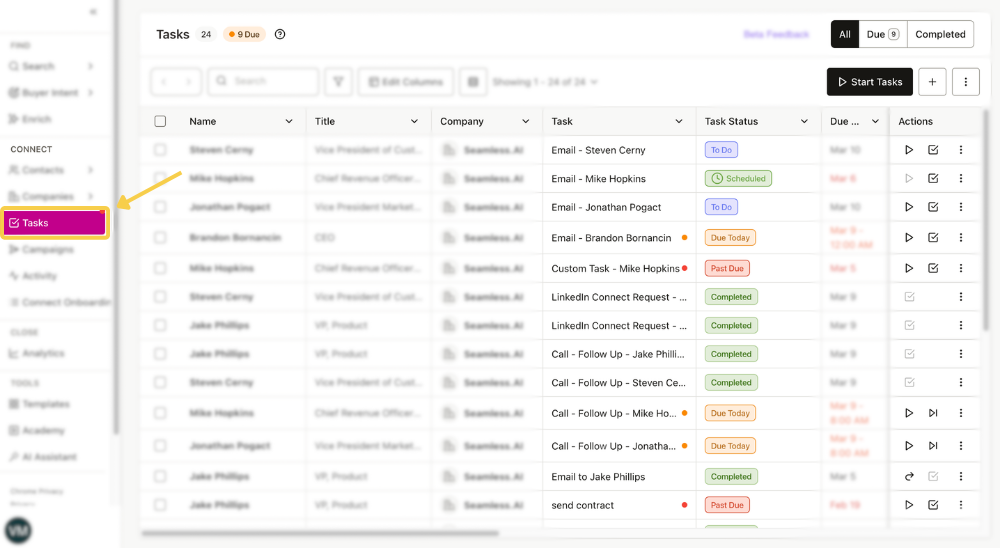Mark Email - Steven Cerny task complete
Image resolution: width=1000 pixels, height=548 pixels.
pos(933,150)
